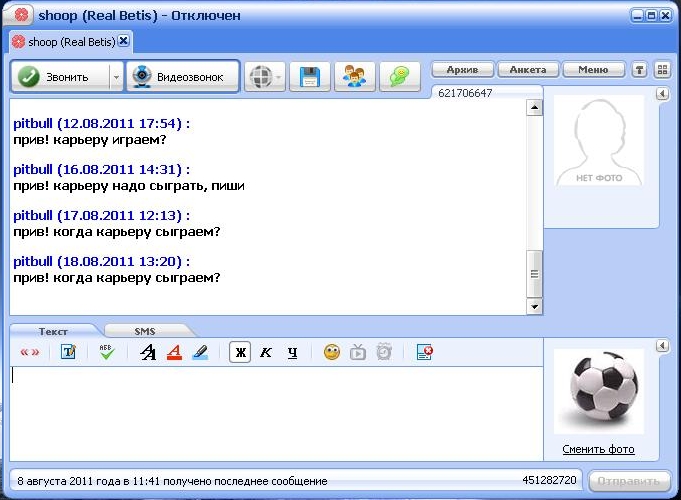Open the Меню button
Viewport: 681px width, 500px height.
pos(593,70)
